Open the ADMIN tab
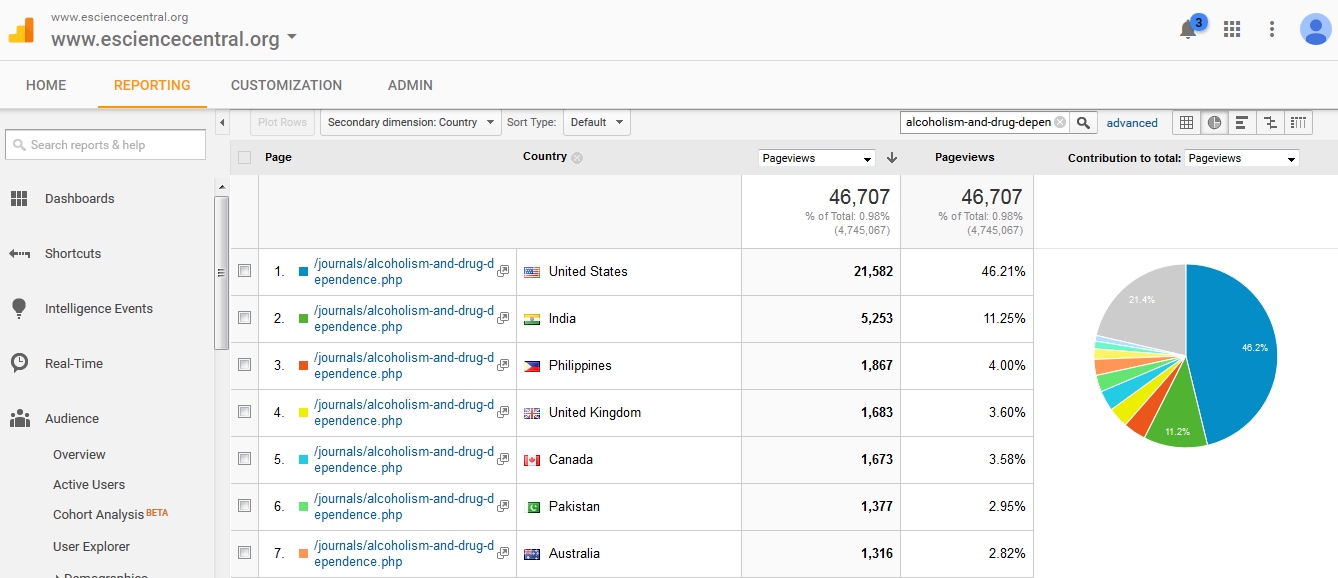Screen dimensions: 1338x578 click(x=410, y=85)
